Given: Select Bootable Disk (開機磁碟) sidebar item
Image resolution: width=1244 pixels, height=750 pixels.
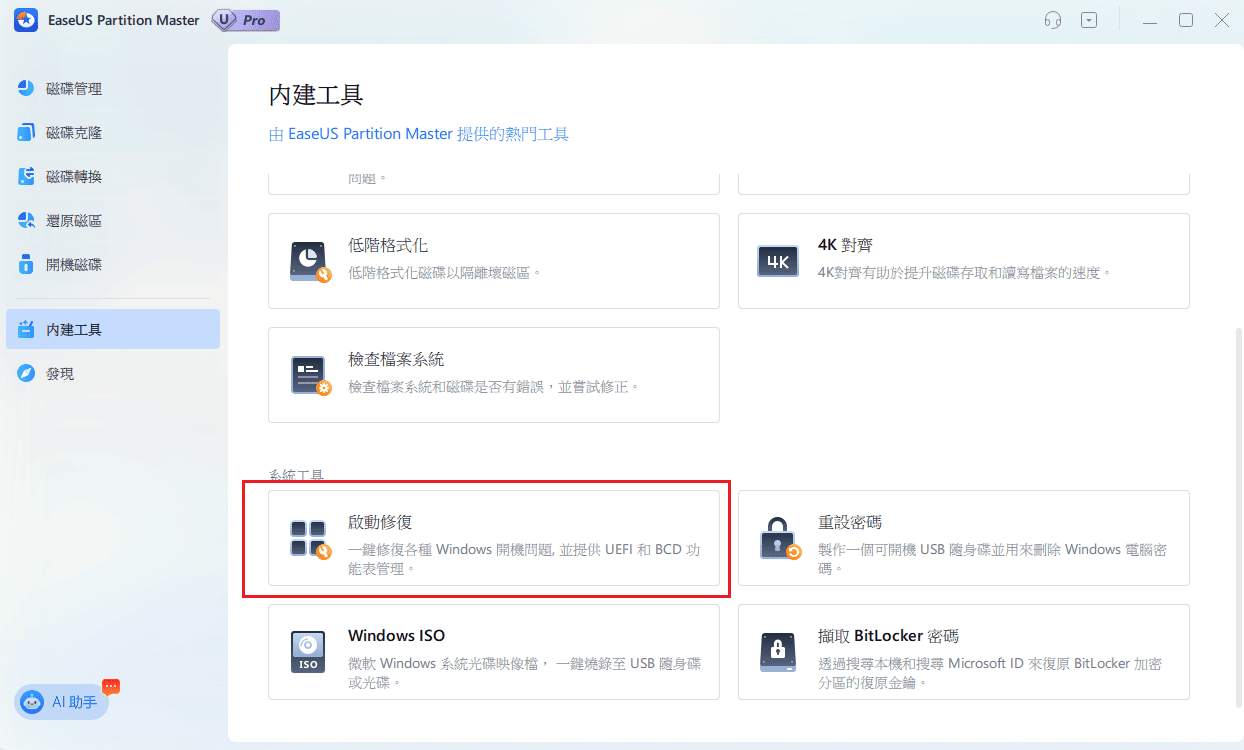Looking at the screenshot, I should coord(74,265).
